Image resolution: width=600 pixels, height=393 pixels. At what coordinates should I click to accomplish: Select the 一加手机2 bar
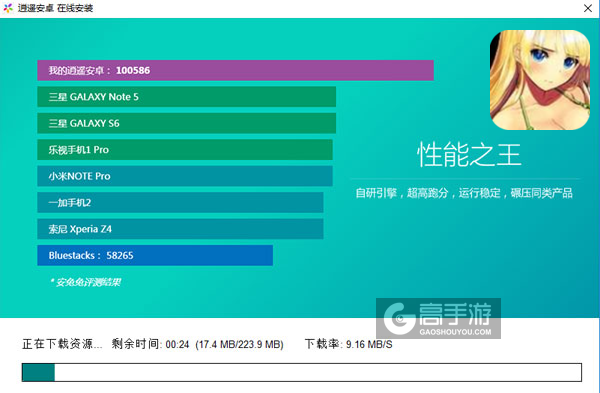pyautogui.click(x=180, y=202)
